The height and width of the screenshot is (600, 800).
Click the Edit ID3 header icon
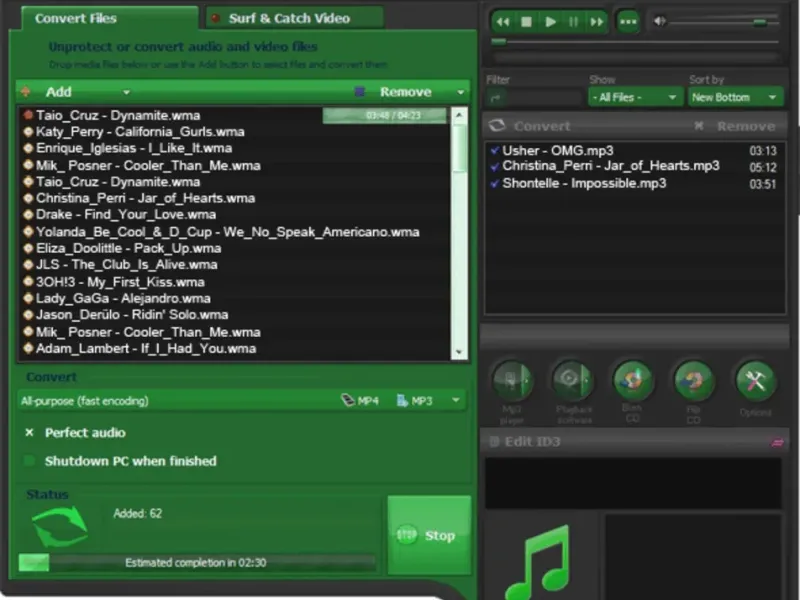click(x=494, y=442)
